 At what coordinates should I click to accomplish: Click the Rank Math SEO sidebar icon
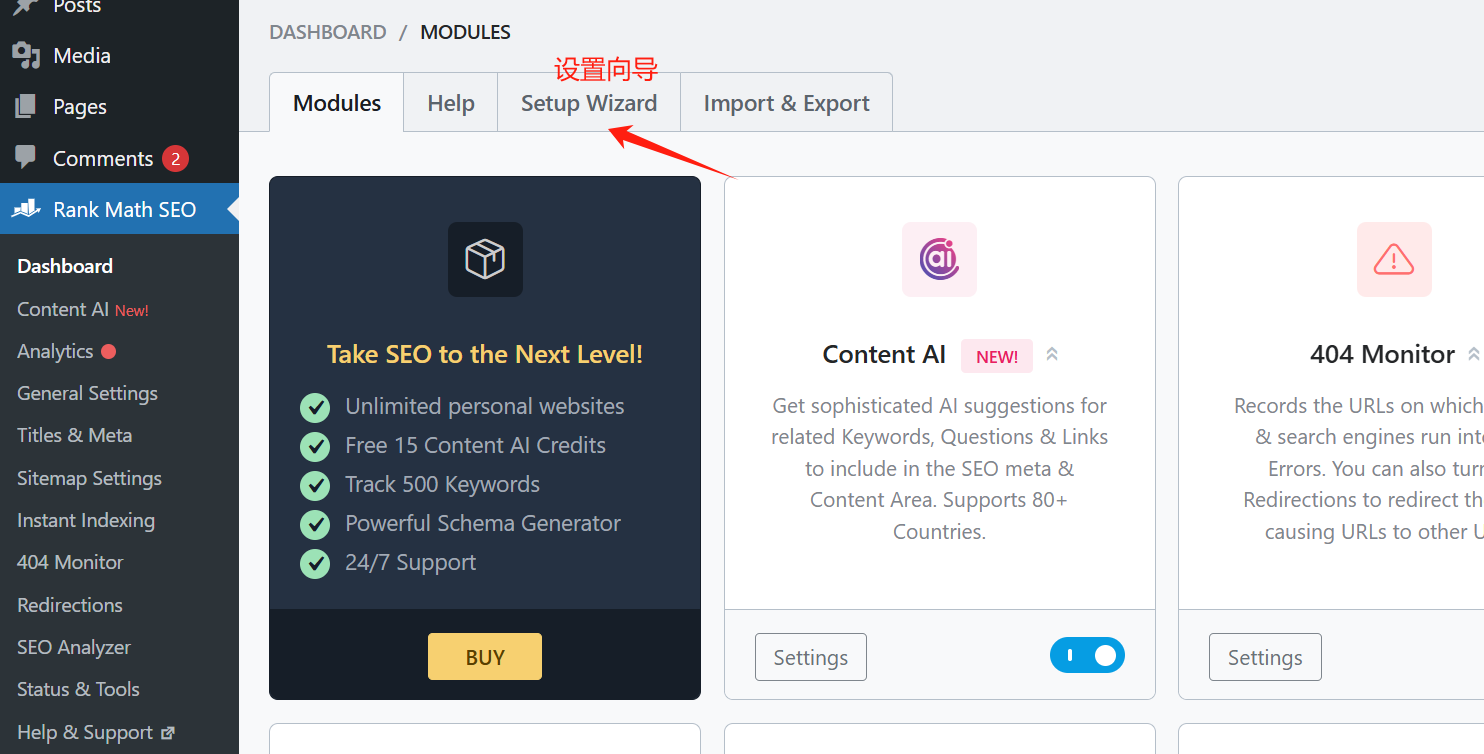[x=27, y=209]
